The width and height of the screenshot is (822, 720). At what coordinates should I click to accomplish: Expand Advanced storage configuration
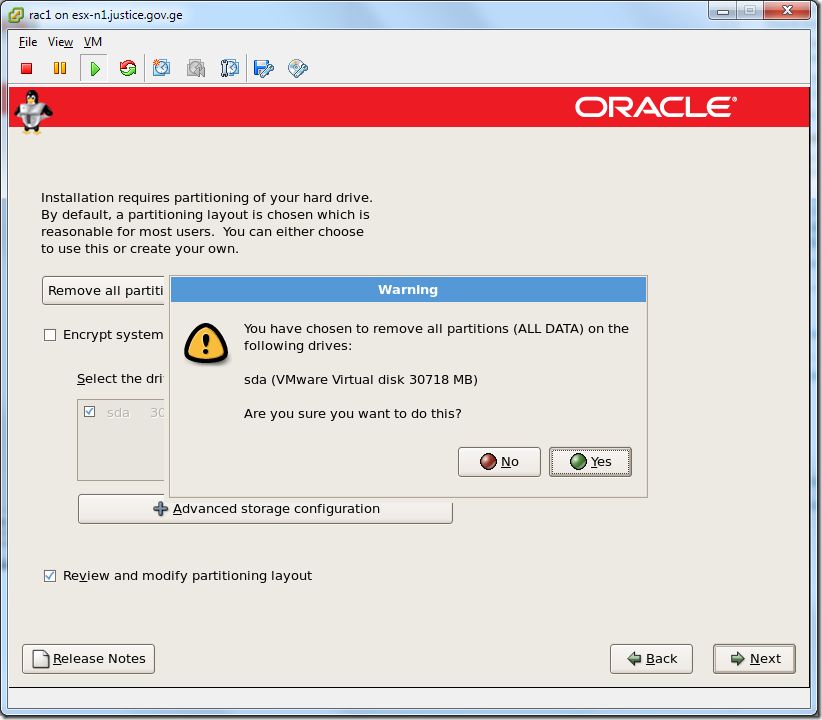[265, 508]
